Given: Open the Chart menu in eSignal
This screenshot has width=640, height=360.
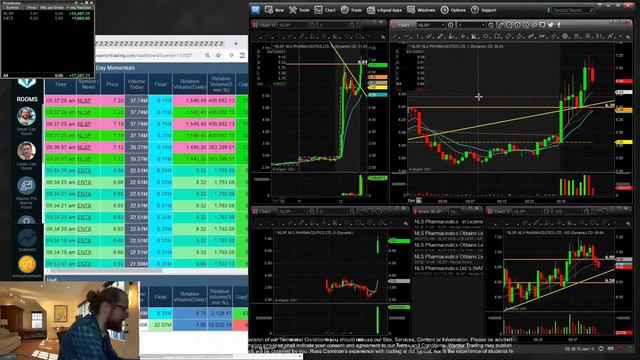Looking at the screenshot, I should coord(325,10).
